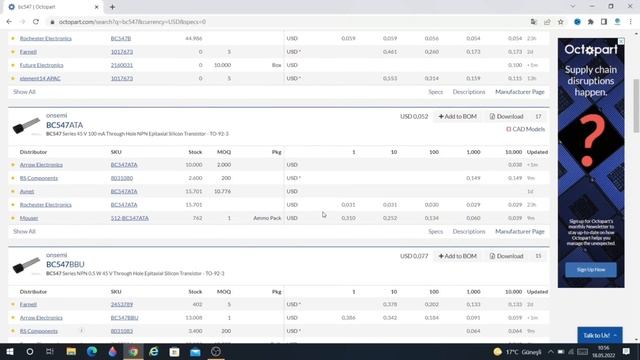Close the Octopart sidebar ad
Viewport: 640px width, 360px height.
pyautogui.click(x=621, y=41)
